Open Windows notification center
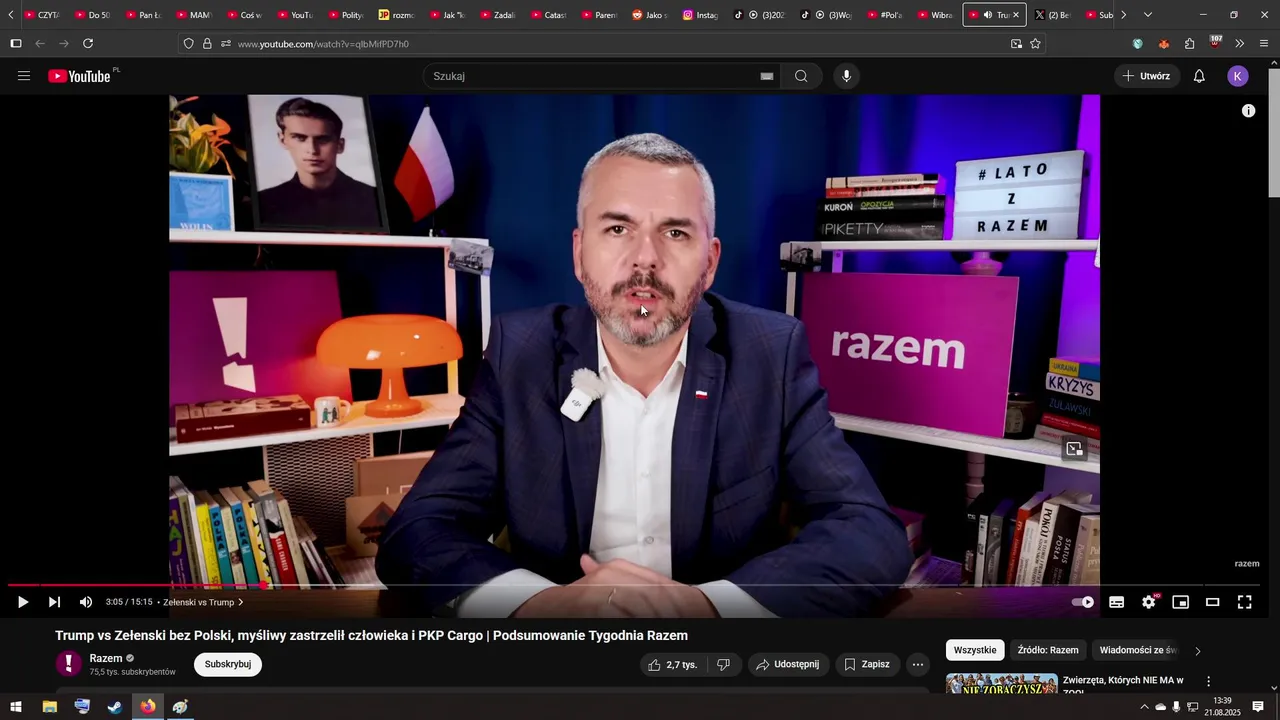This screenshot has height=720, width=1280. pos(1258,707)
